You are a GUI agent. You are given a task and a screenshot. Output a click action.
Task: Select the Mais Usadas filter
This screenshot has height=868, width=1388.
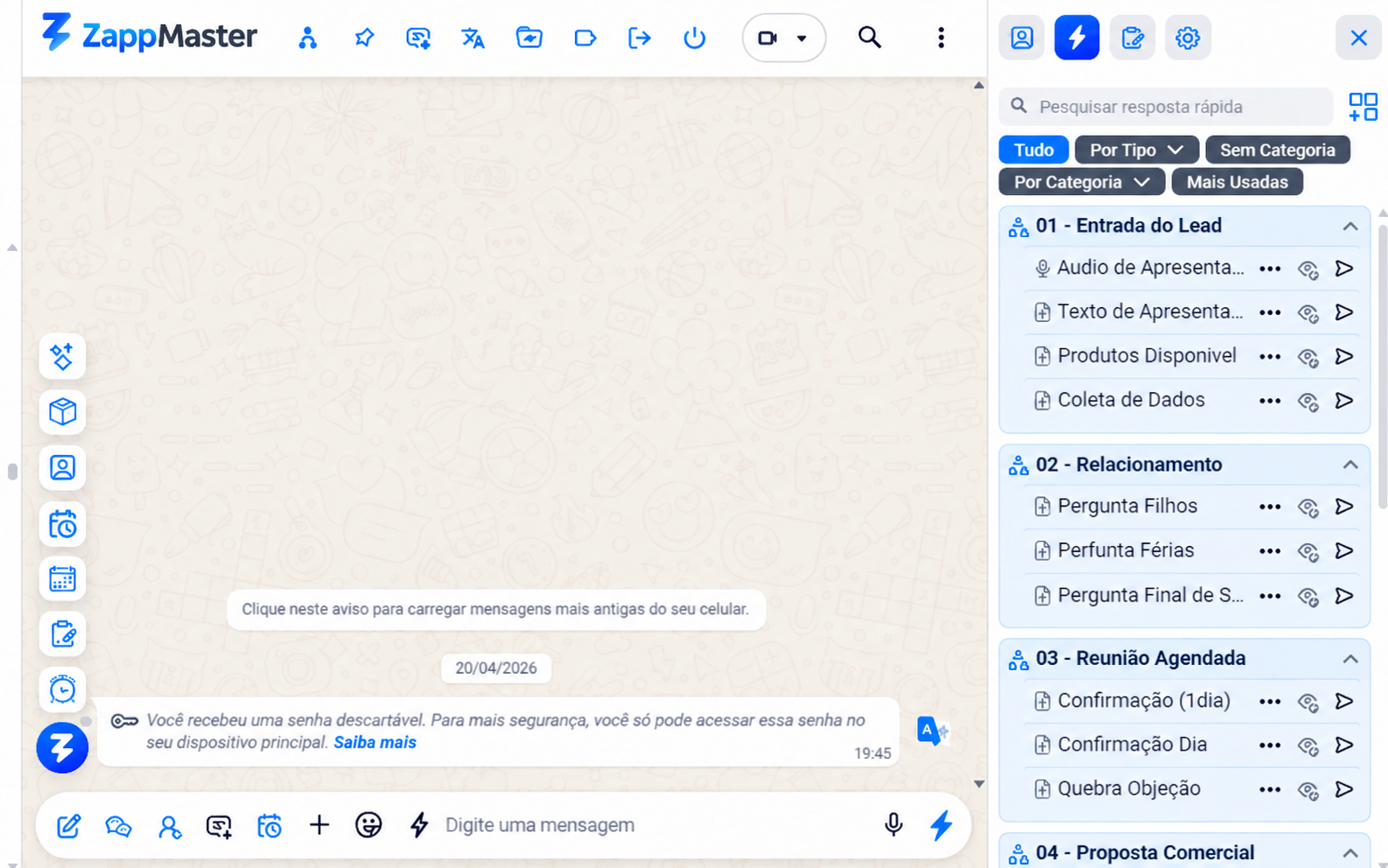[1237, 182]
